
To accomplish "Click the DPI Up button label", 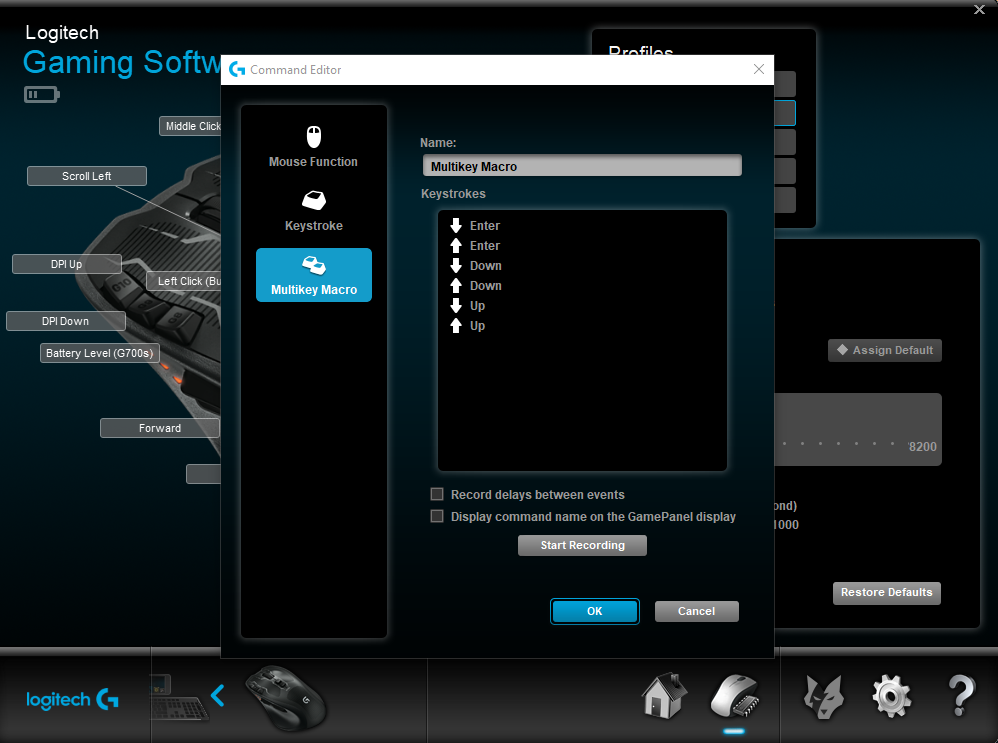I will tap(67, 264).
